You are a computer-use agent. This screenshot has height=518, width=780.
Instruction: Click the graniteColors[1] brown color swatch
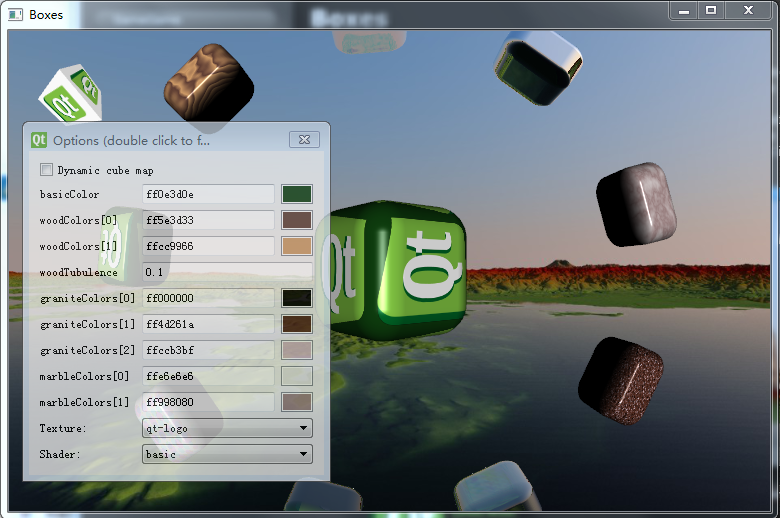(x=297, y=324)
